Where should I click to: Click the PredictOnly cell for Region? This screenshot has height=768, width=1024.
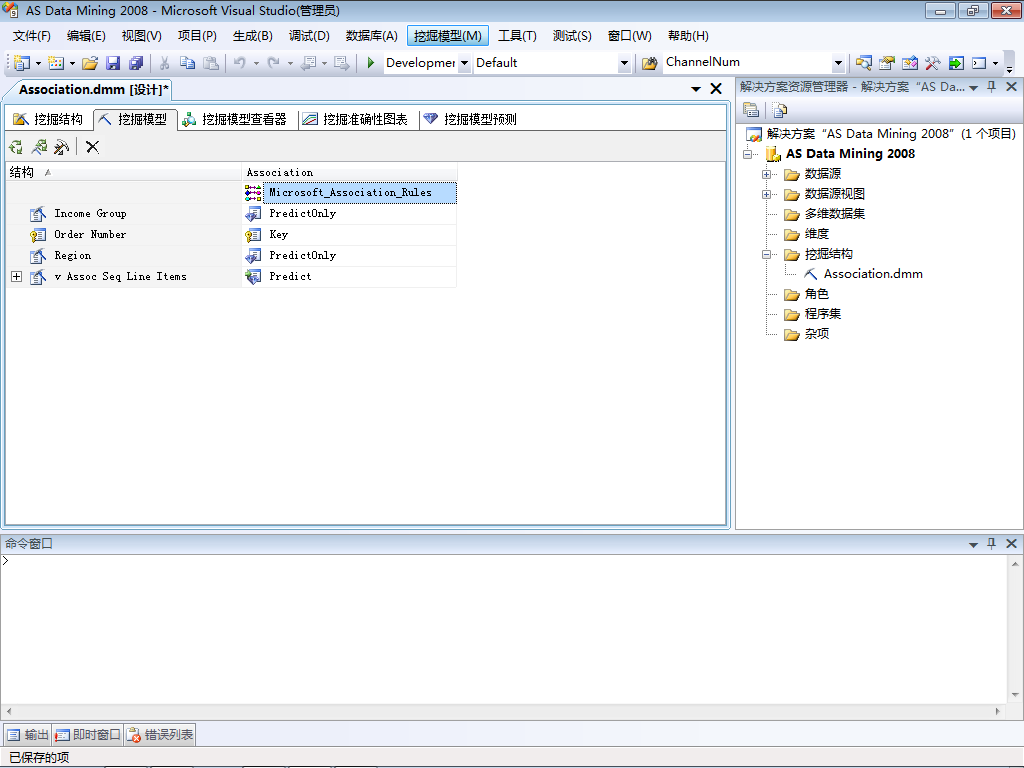pyautogui.click(x=349, y=255)
